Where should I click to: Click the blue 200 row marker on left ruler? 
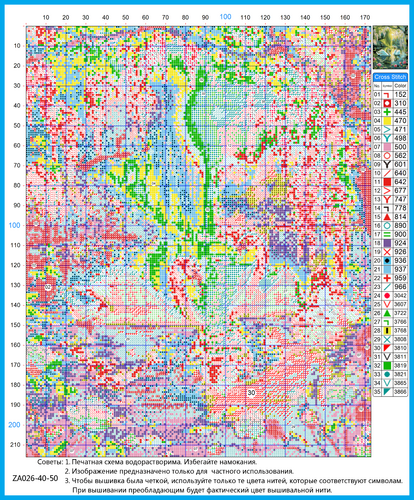[14, 425]
